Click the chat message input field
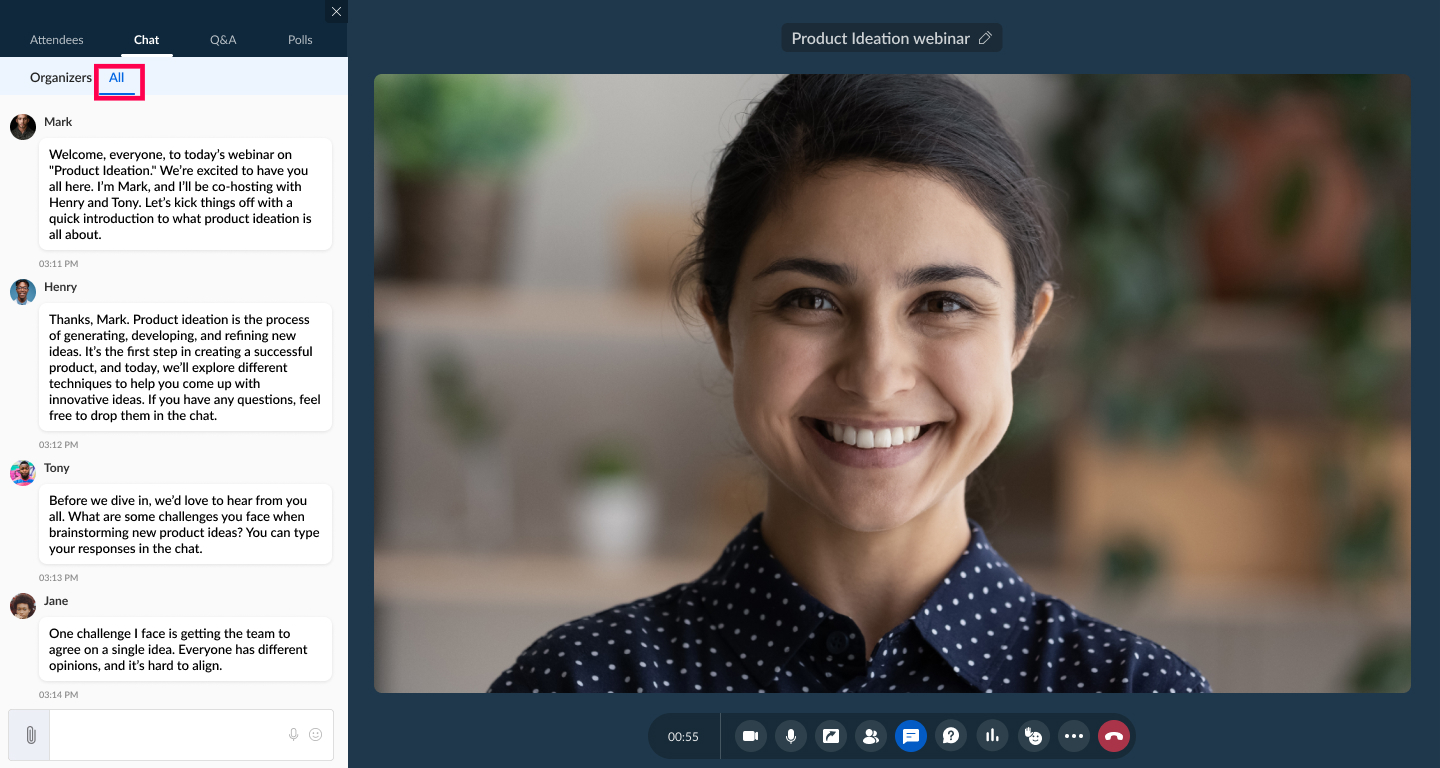The height and width of the screenshot is (768, 1440). point(167,735)
